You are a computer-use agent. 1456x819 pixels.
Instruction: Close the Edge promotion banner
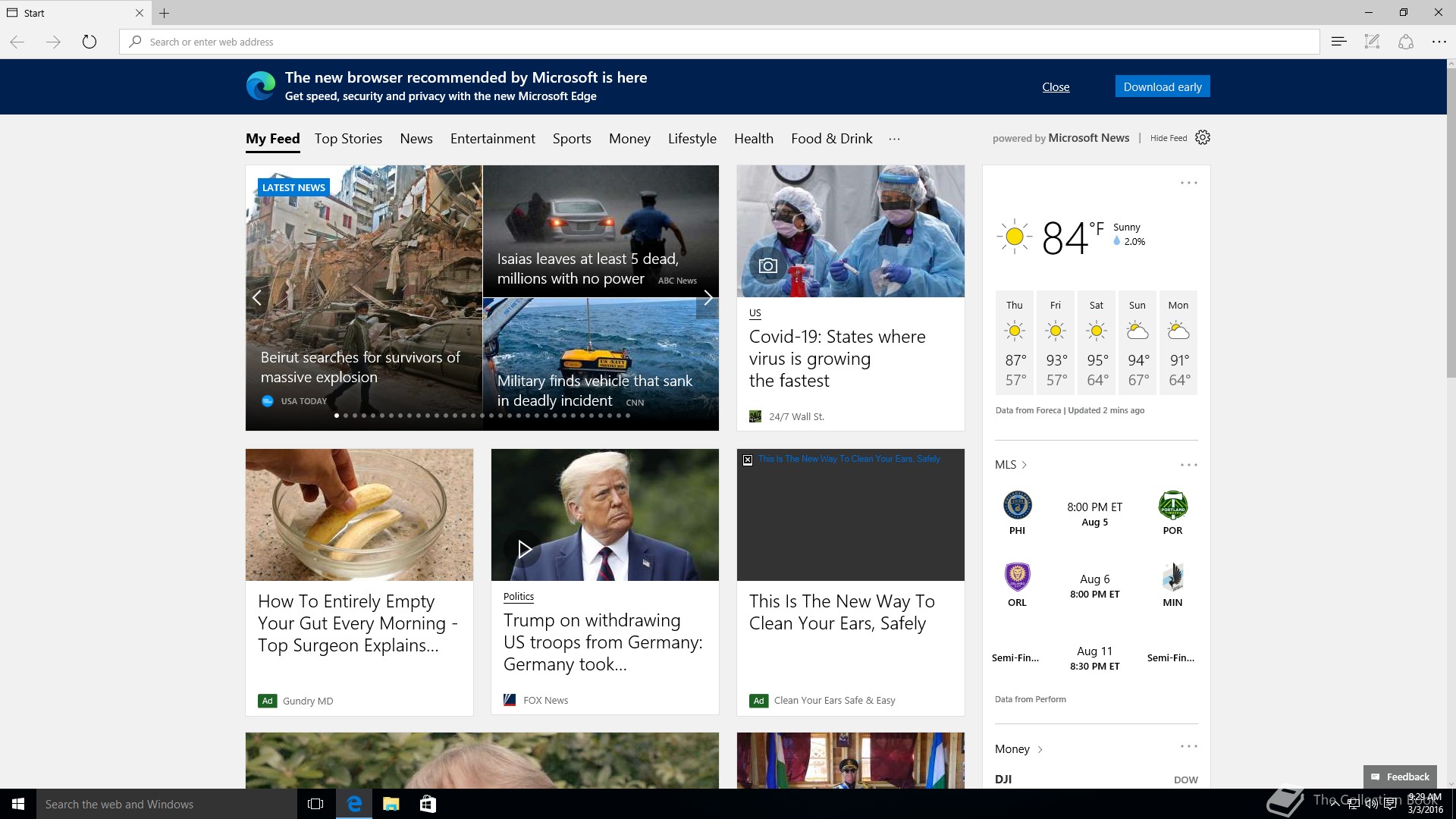click(1056, 87)
